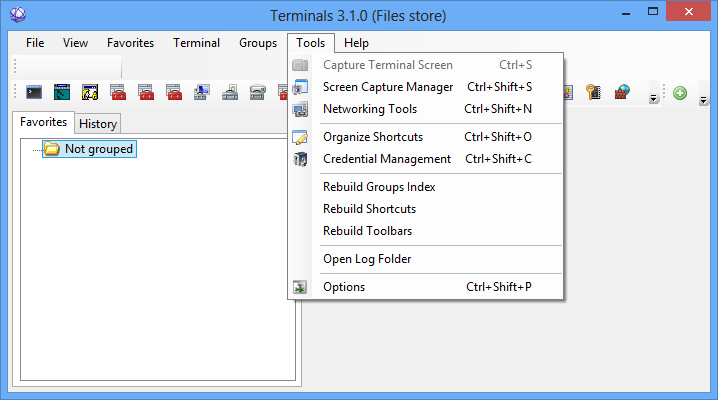Select Credential Management in the menu

tap(387, 159)
